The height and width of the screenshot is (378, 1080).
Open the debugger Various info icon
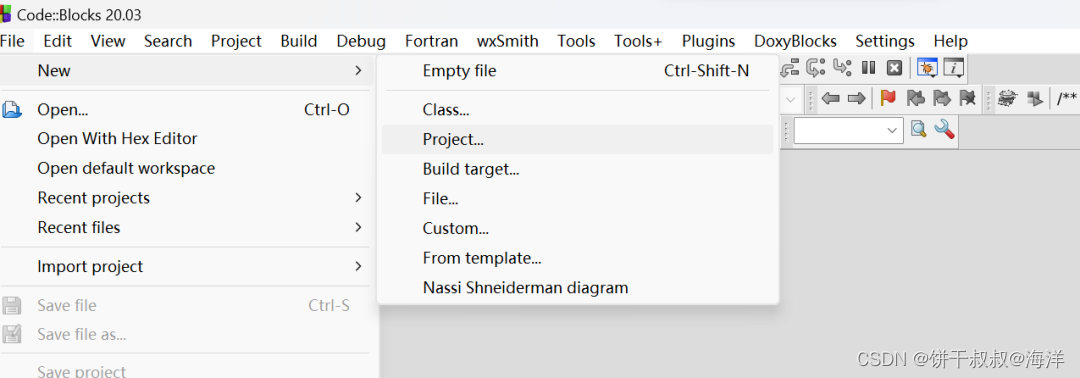(954, 67)
